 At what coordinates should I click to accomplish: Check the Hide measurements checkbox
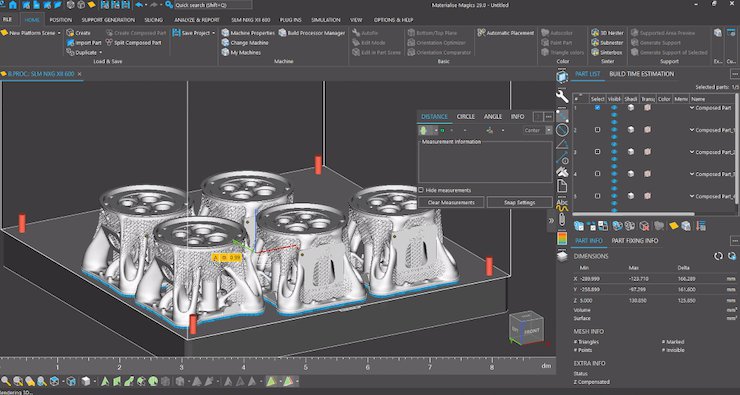tap(421, 190)
